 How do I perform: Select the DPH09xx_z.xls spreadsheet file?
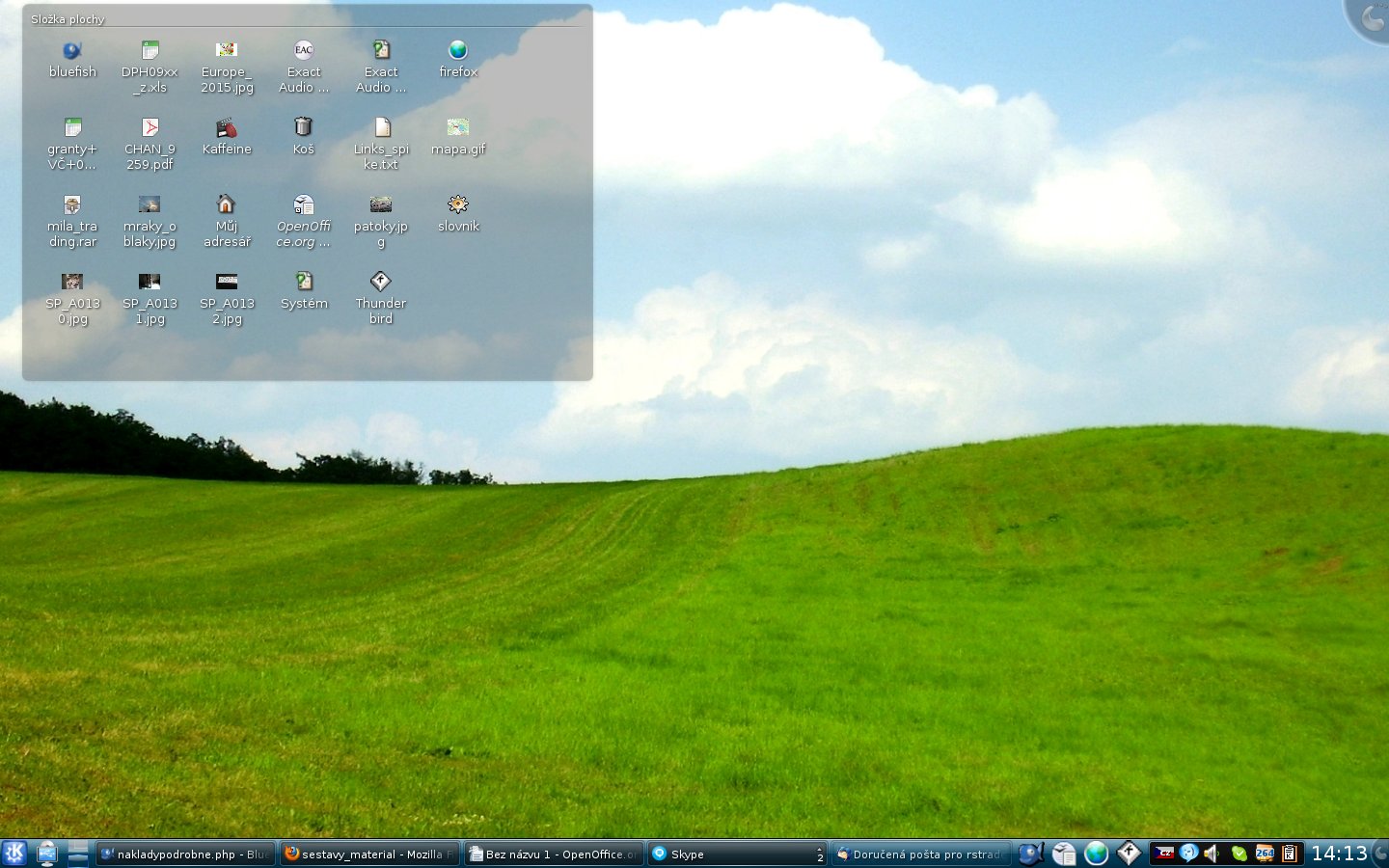tap(150, 68)
